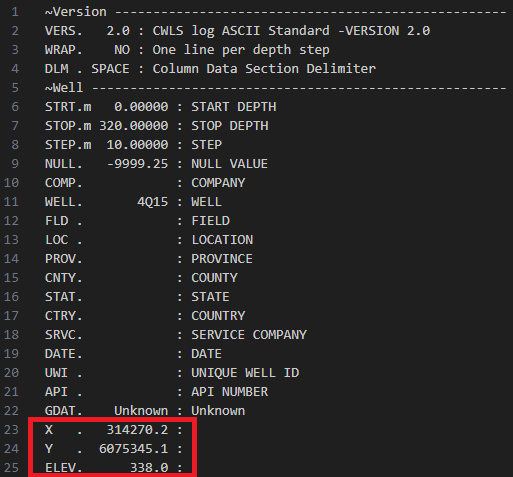This screenshot has width=513, height=477.
Task: Click the ~Version section header text
Action: pos(76,12)
